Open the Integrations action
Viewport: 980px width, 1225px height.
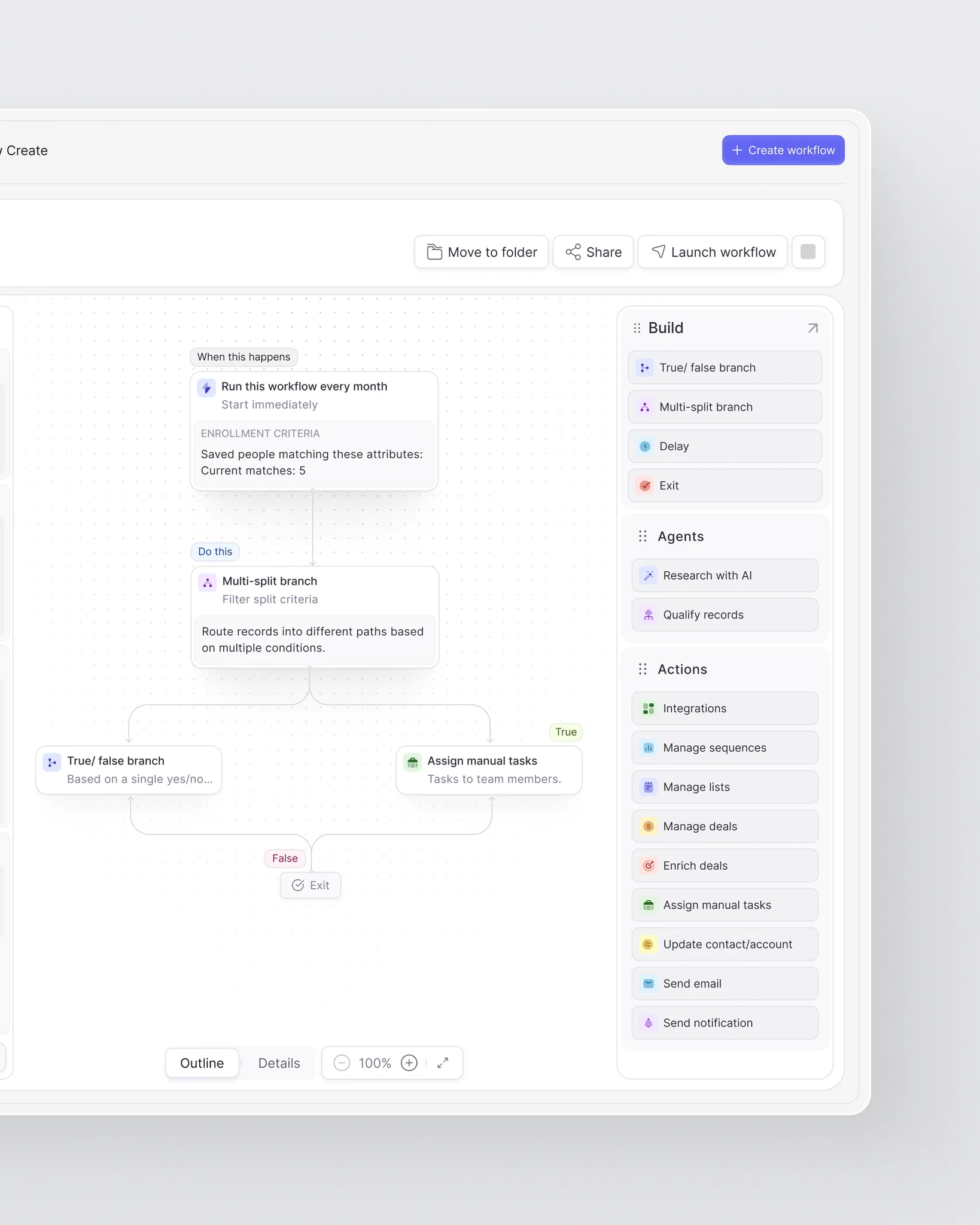tap(725, 708)
